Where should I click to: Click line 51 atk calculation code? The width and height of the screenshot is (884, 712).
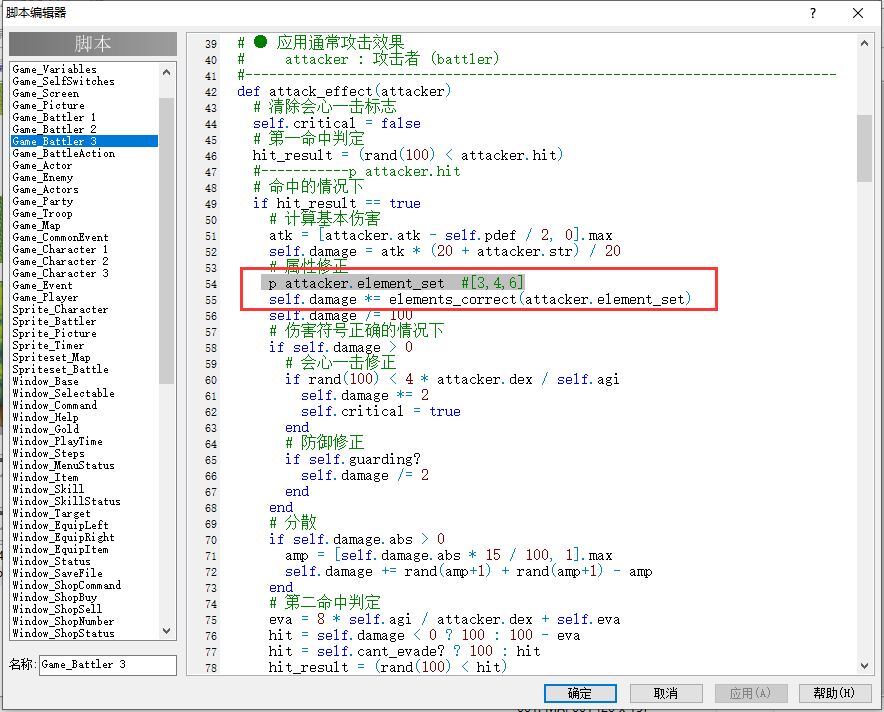click(x=440, y=236)
